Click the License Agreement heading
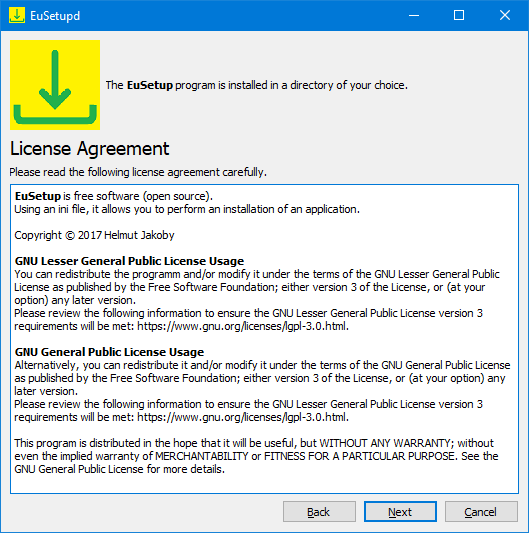Image resolution: width=529 pixels, height=533 pixels. [90, 149]
